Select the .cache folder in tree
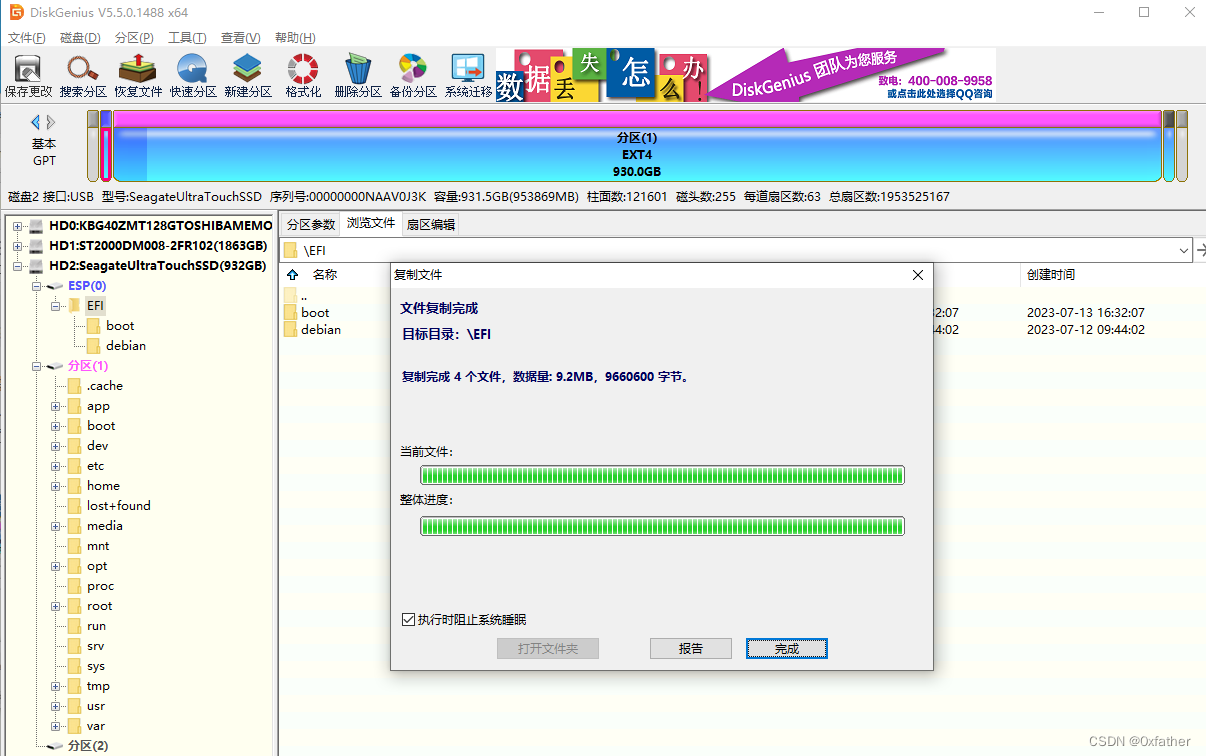 (x=105, y=386)
